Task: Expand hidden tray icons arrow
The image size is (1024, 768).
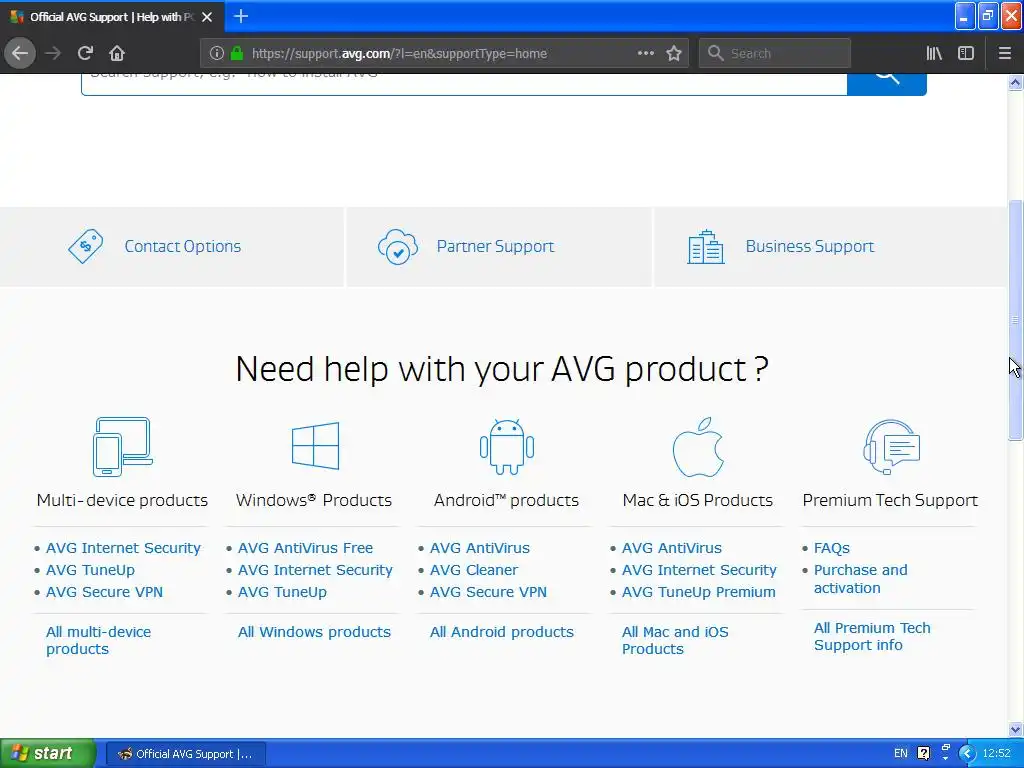Action: pos(967,754)
